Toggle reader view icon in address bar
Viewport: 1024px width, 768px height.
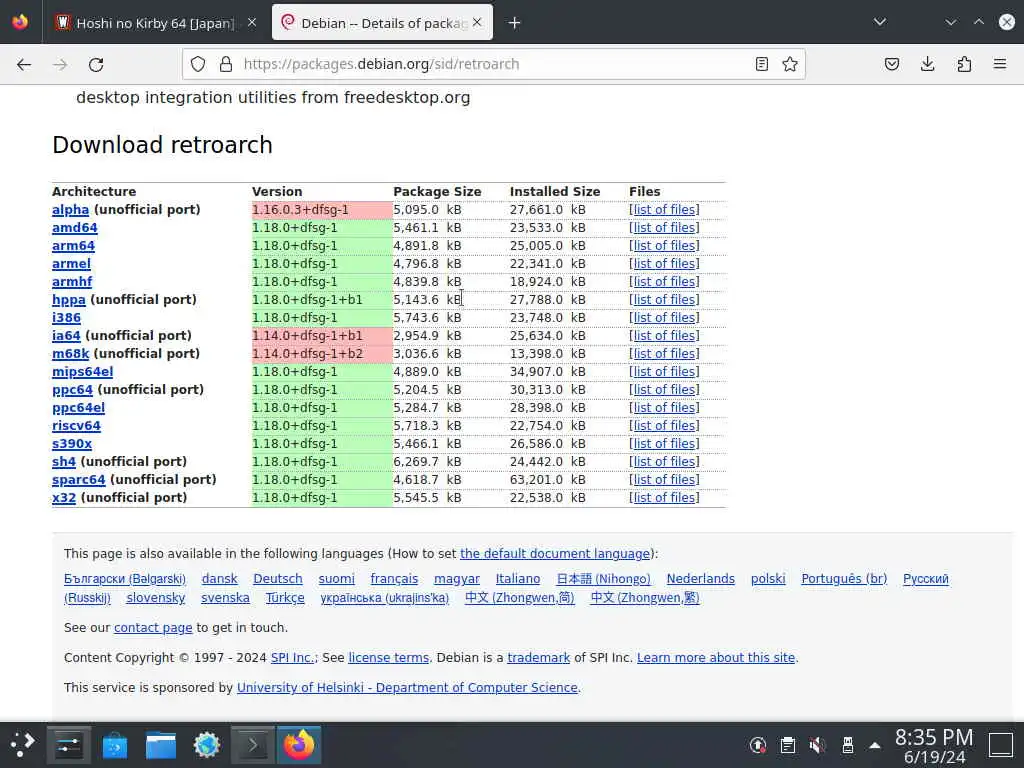click(x=761, y=64)
